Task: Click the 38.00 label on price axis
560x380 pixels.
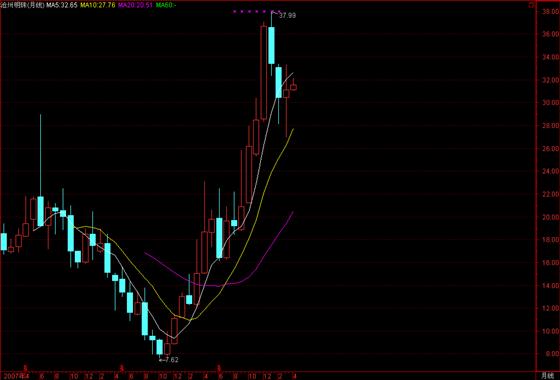Action: point(551,11)
